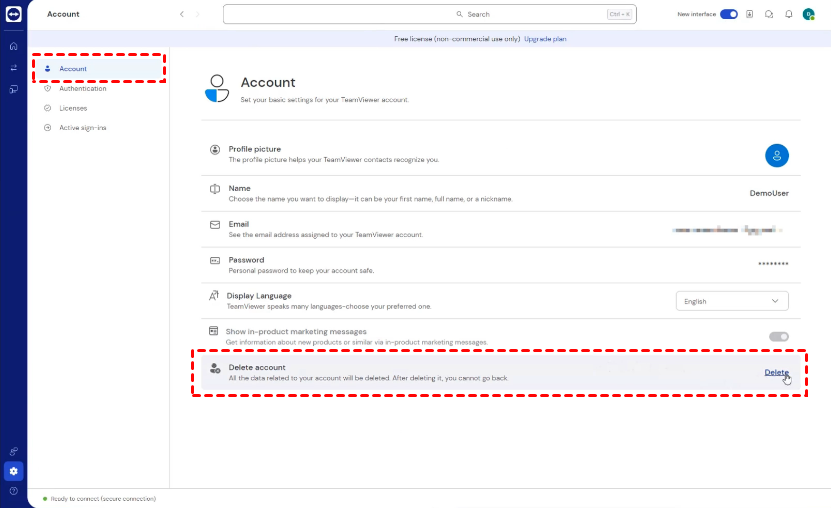Open Authentication settings
Image resolution: width=831 pixels, height=508 pixels.
pyautogui.click(x=82, y=88)
